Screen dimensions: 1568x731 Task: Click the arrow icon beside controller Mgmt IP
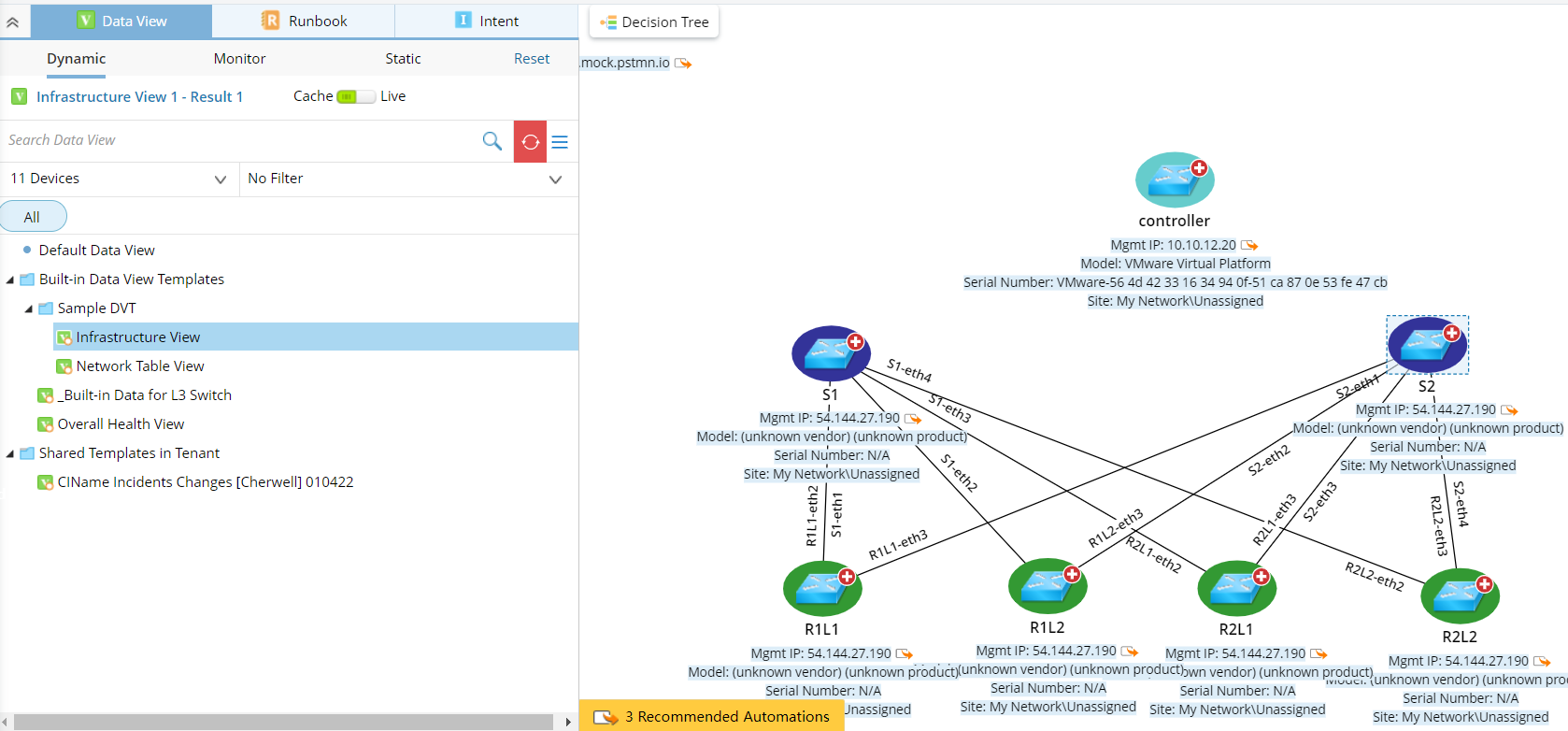click(x=1249, y=246)
